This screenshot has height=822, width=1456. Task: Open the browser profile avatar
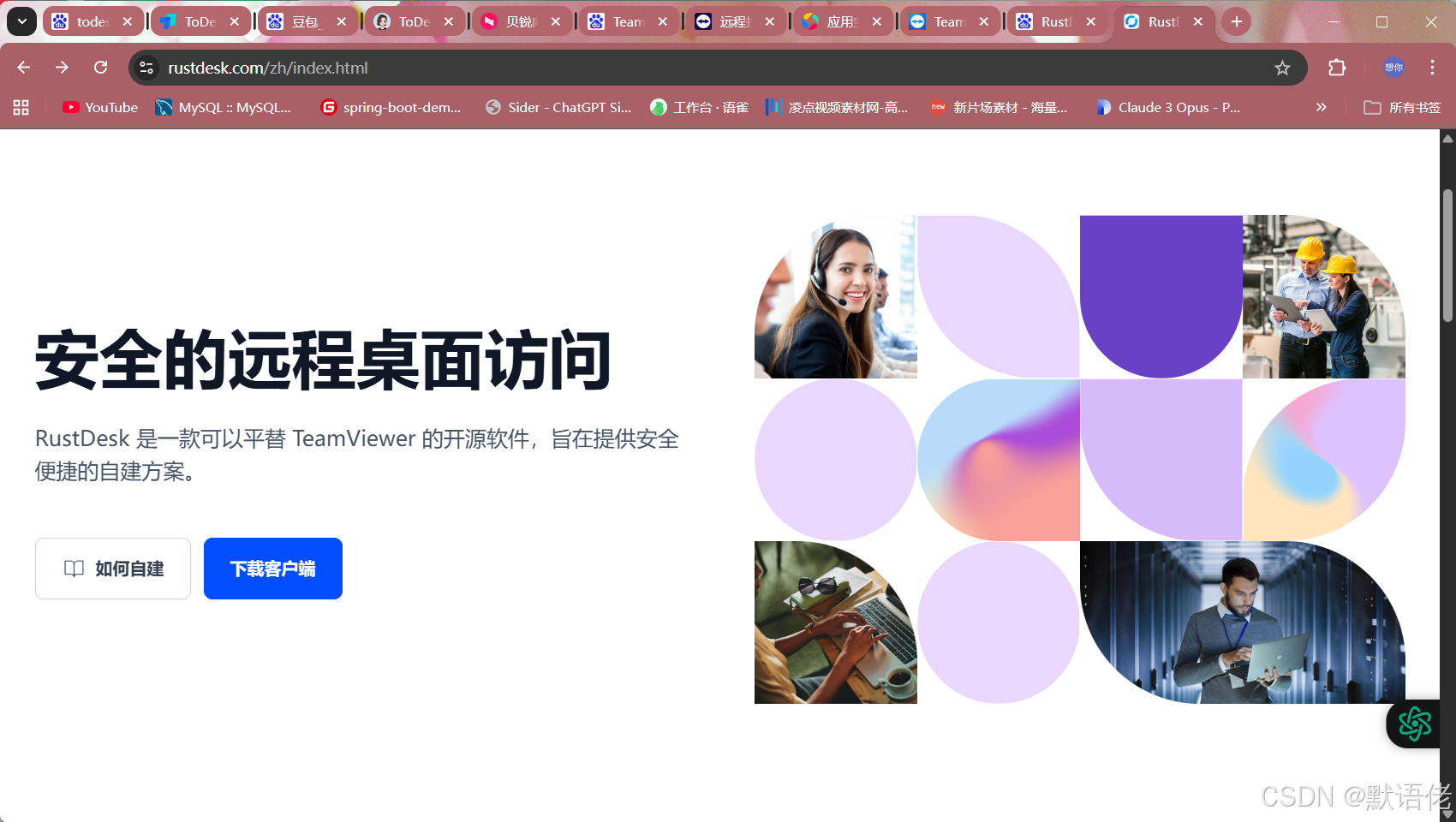coord(1394,68)
